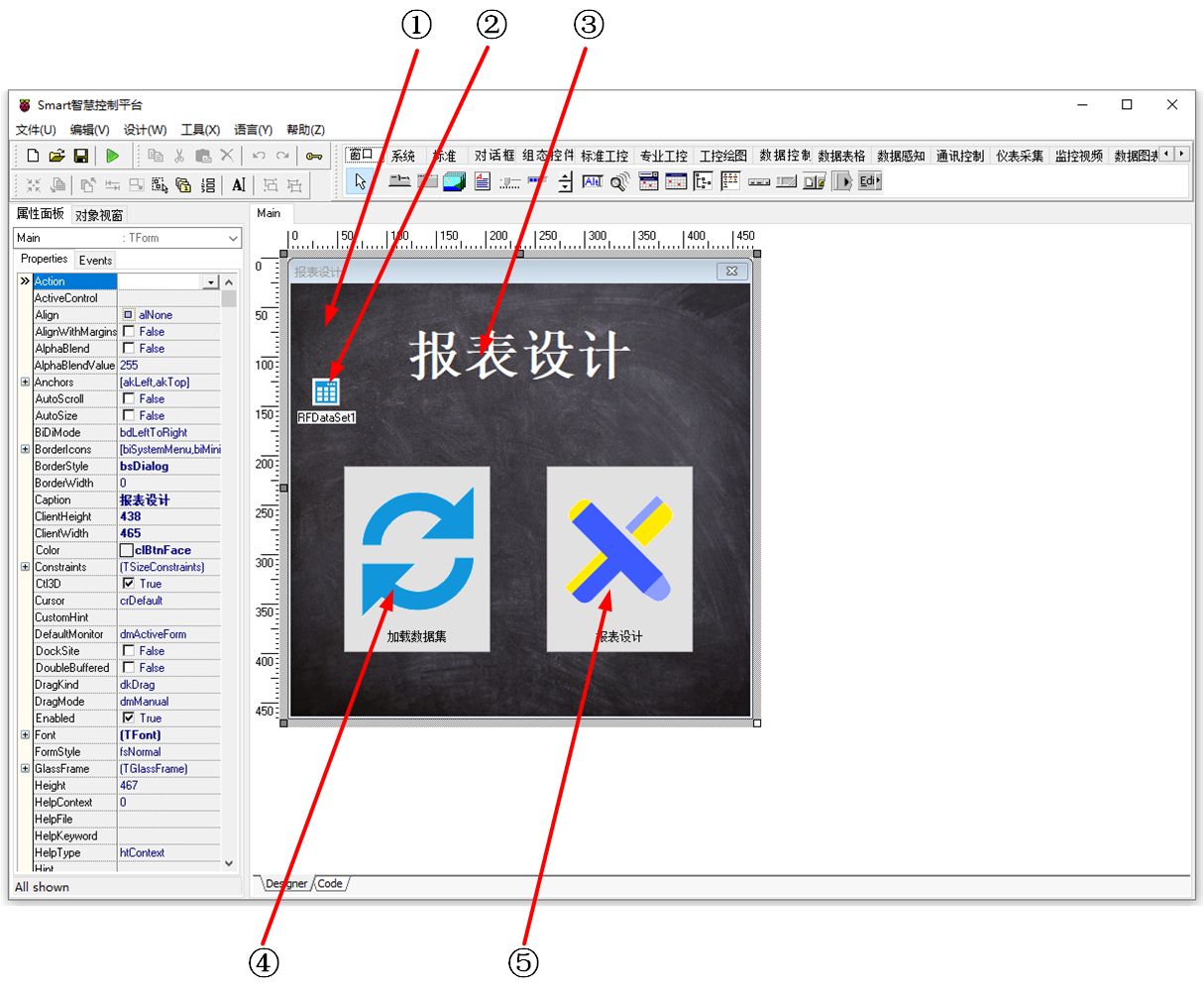Click the Paste clipboard icon
Image resolution: width=1204 pixels, height=995 pixels.
(203, 156)
